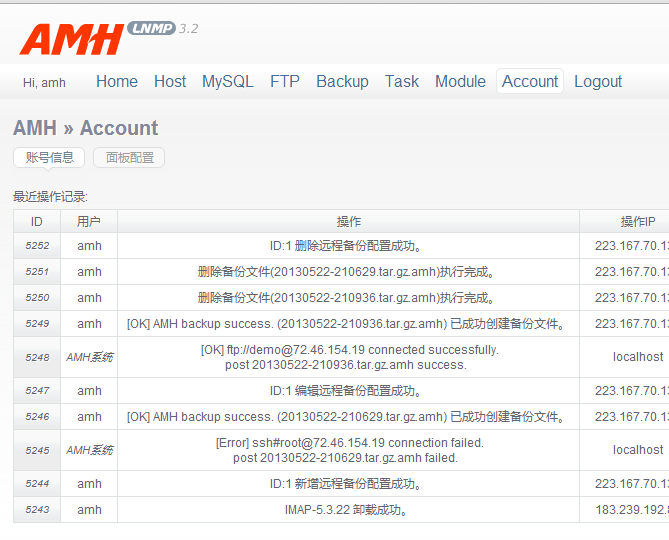This screenshot has height=540, width=669.
Task: Click the ID column header
Action: click(37, 221)
